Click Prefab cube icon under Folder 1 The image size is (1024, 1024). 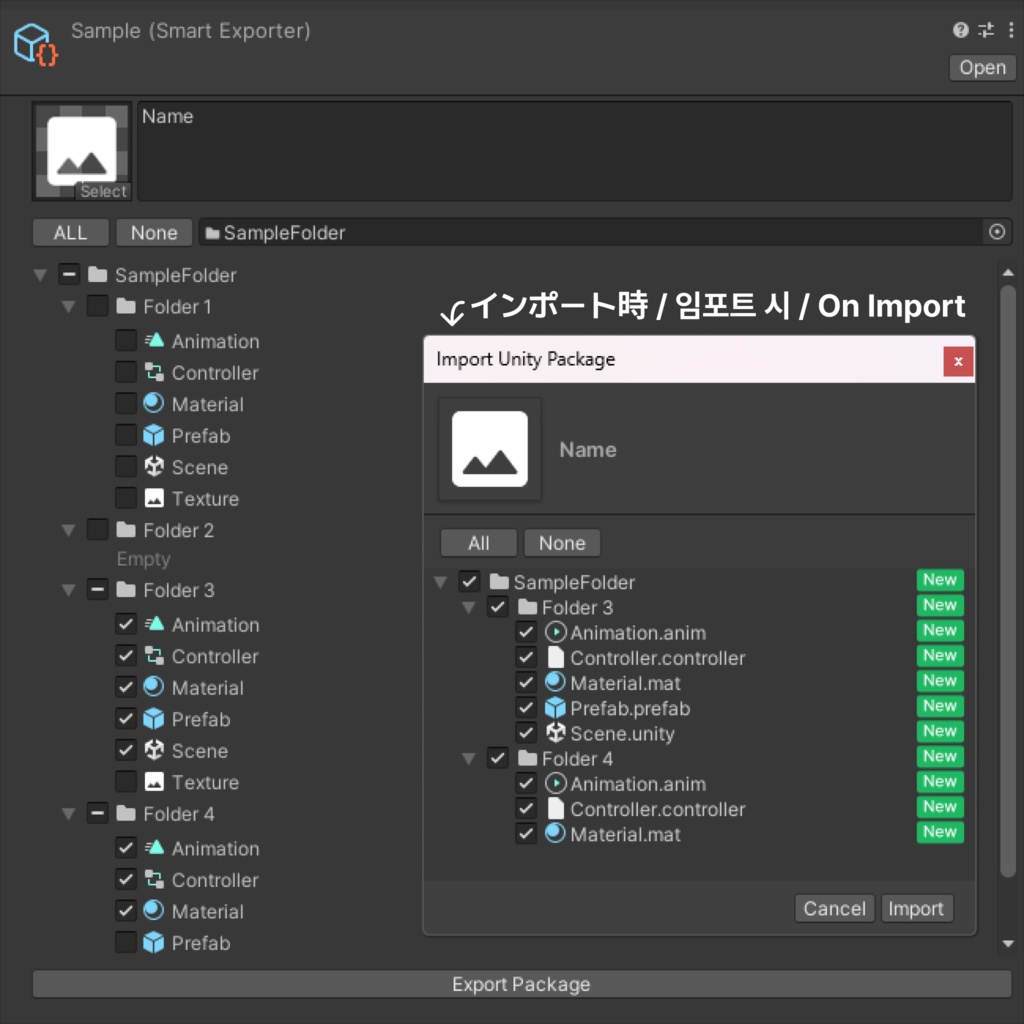click(x=154, y=435)
